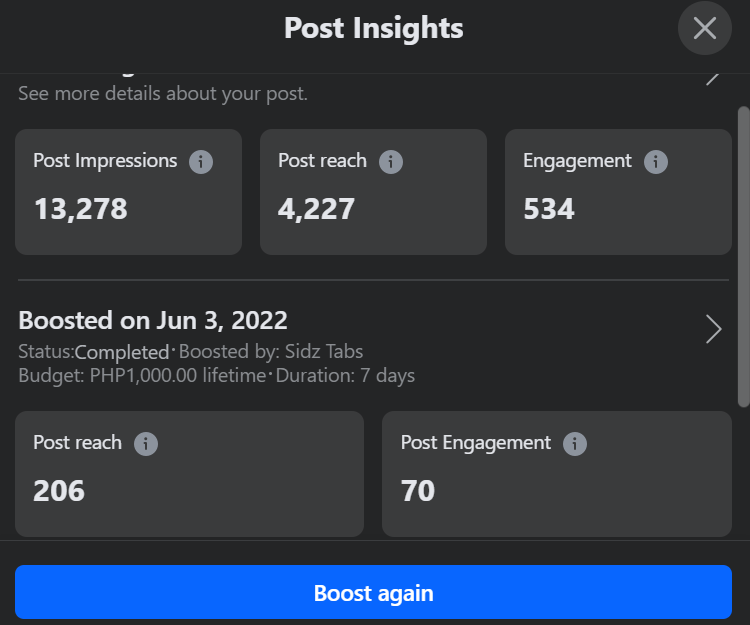Open the info tooltip next to Engagement 534
This screenshot has width=750, height=625.
pos(656,161)
